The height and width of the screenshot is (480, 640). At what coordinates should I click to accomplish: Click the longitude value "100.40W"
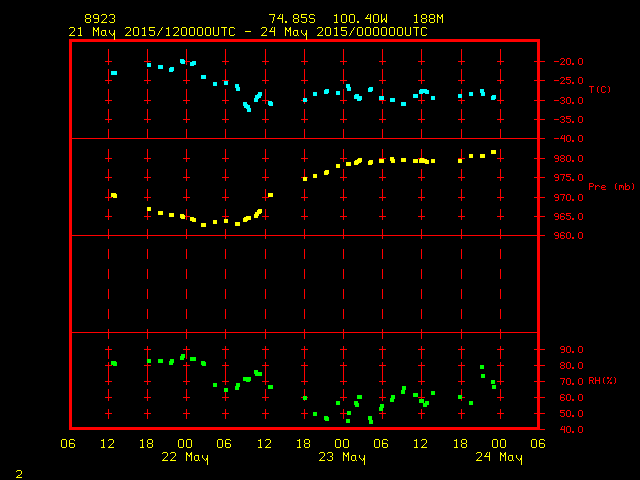pos(360,19)
